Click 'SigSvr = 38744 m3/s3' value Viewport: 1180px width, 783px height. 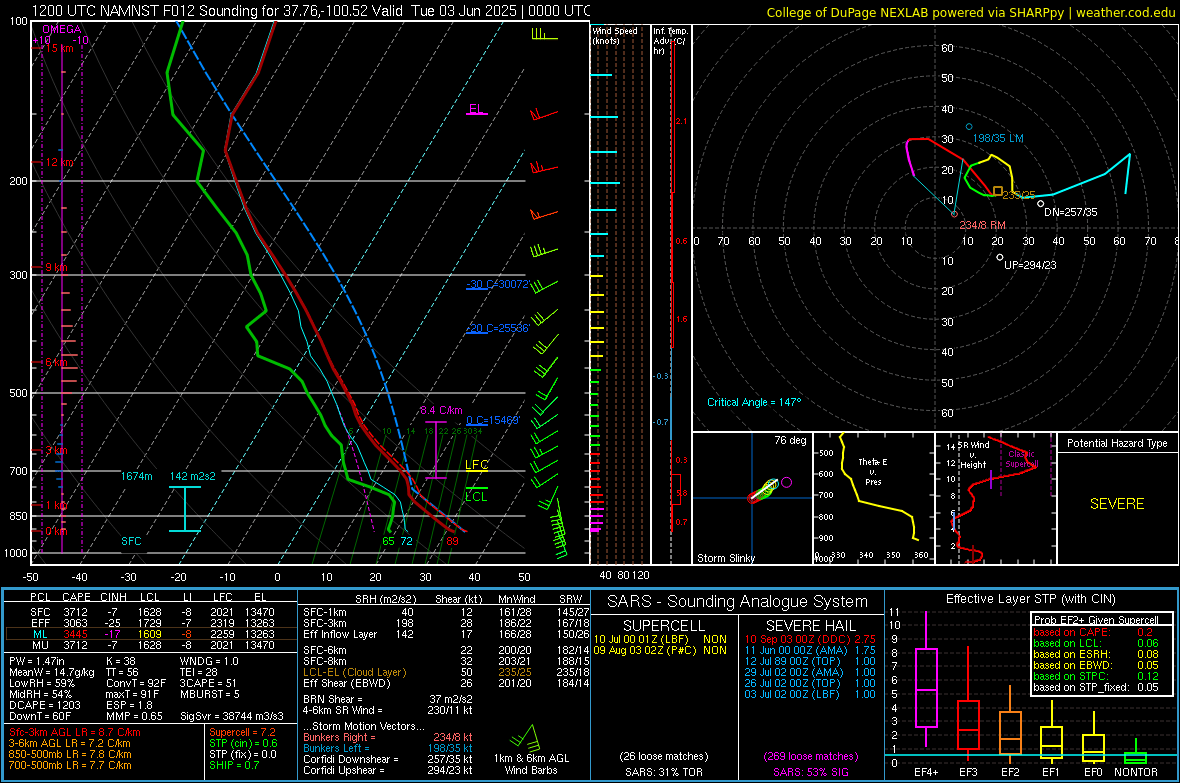pyautogui.click(x=232, y=716)
